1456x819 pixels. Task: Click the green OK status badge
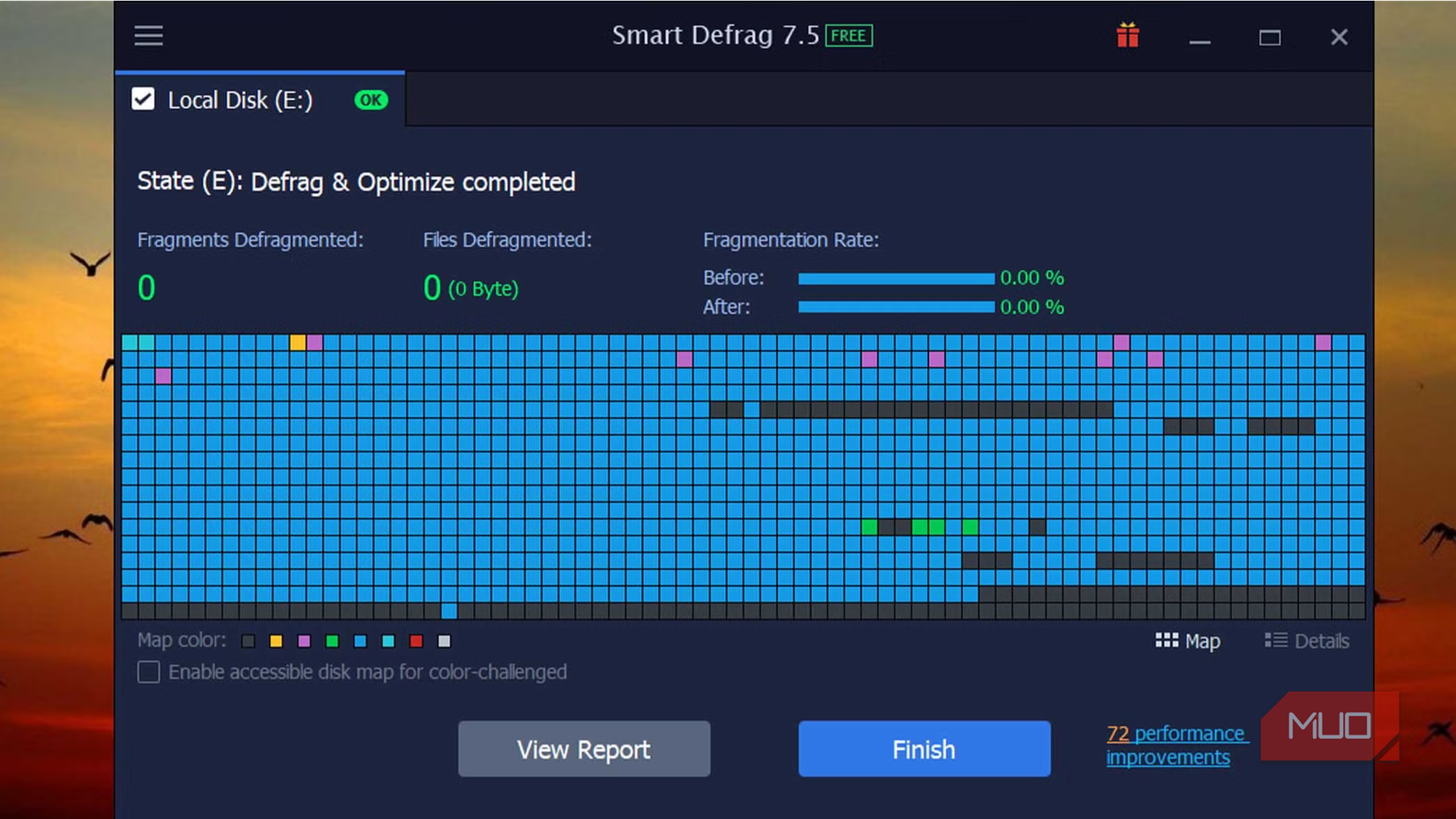371,100
